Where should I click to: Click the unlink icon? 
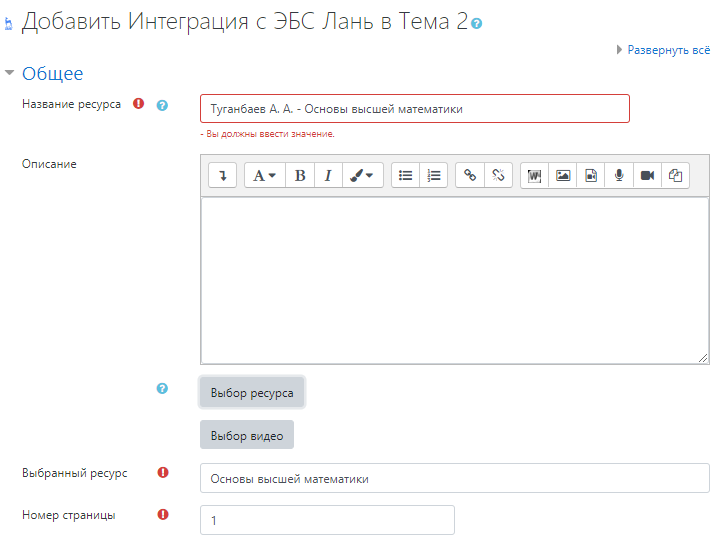click(x=498, y=175)
